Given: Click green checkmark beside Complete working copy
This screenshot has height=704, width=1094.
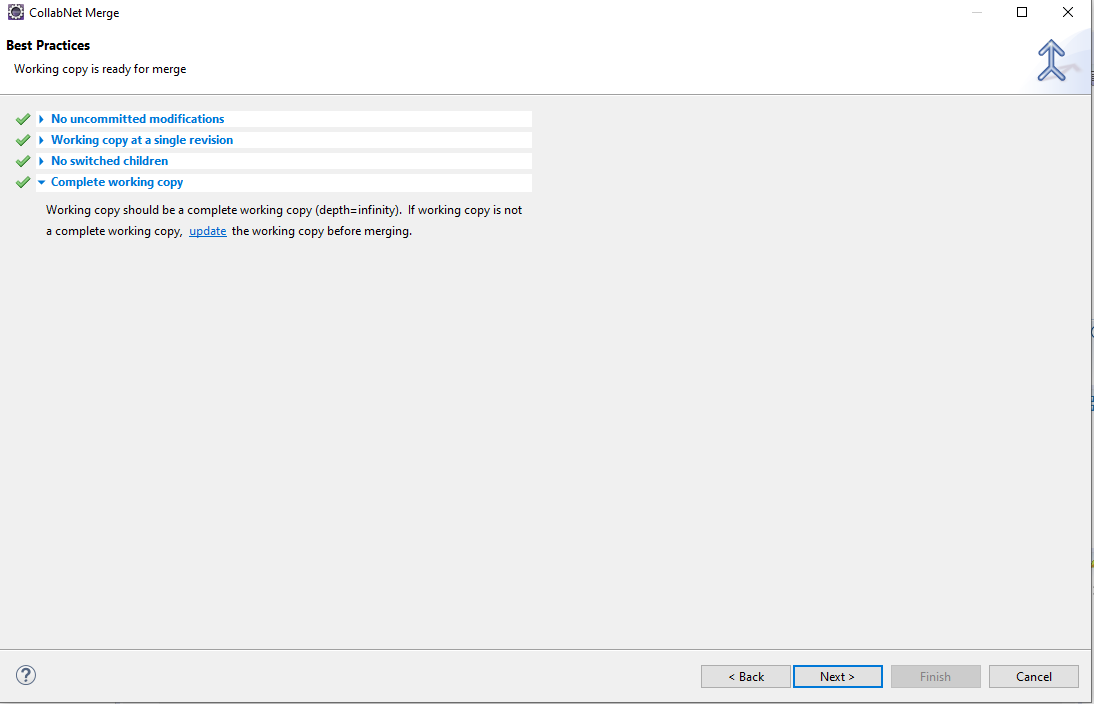Looking at the screenshot, I should (23, 182).
